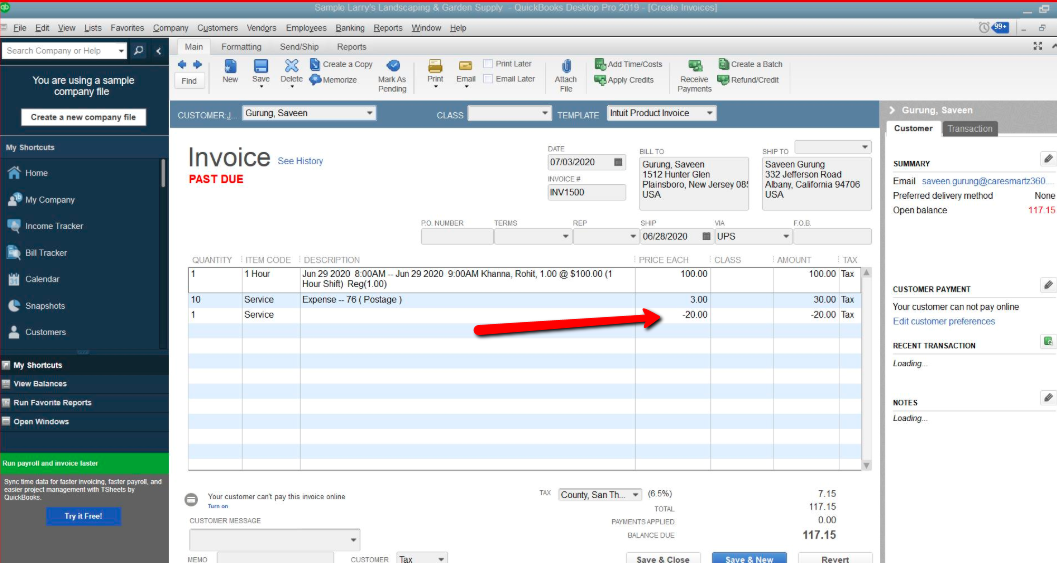Switch to the Transaction tab
Screen dimensions: 1057x563
click(970, 129)
